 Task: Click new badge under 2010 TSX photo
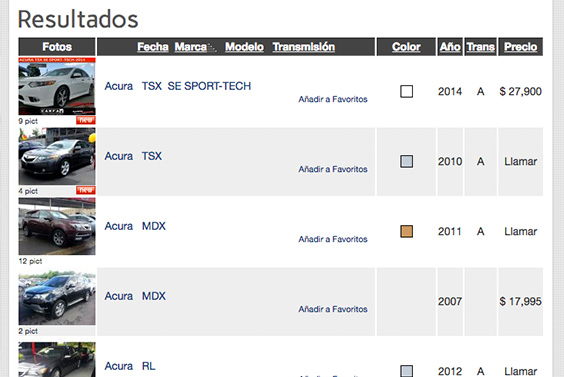pyautogui.click(x=86, y=190)
